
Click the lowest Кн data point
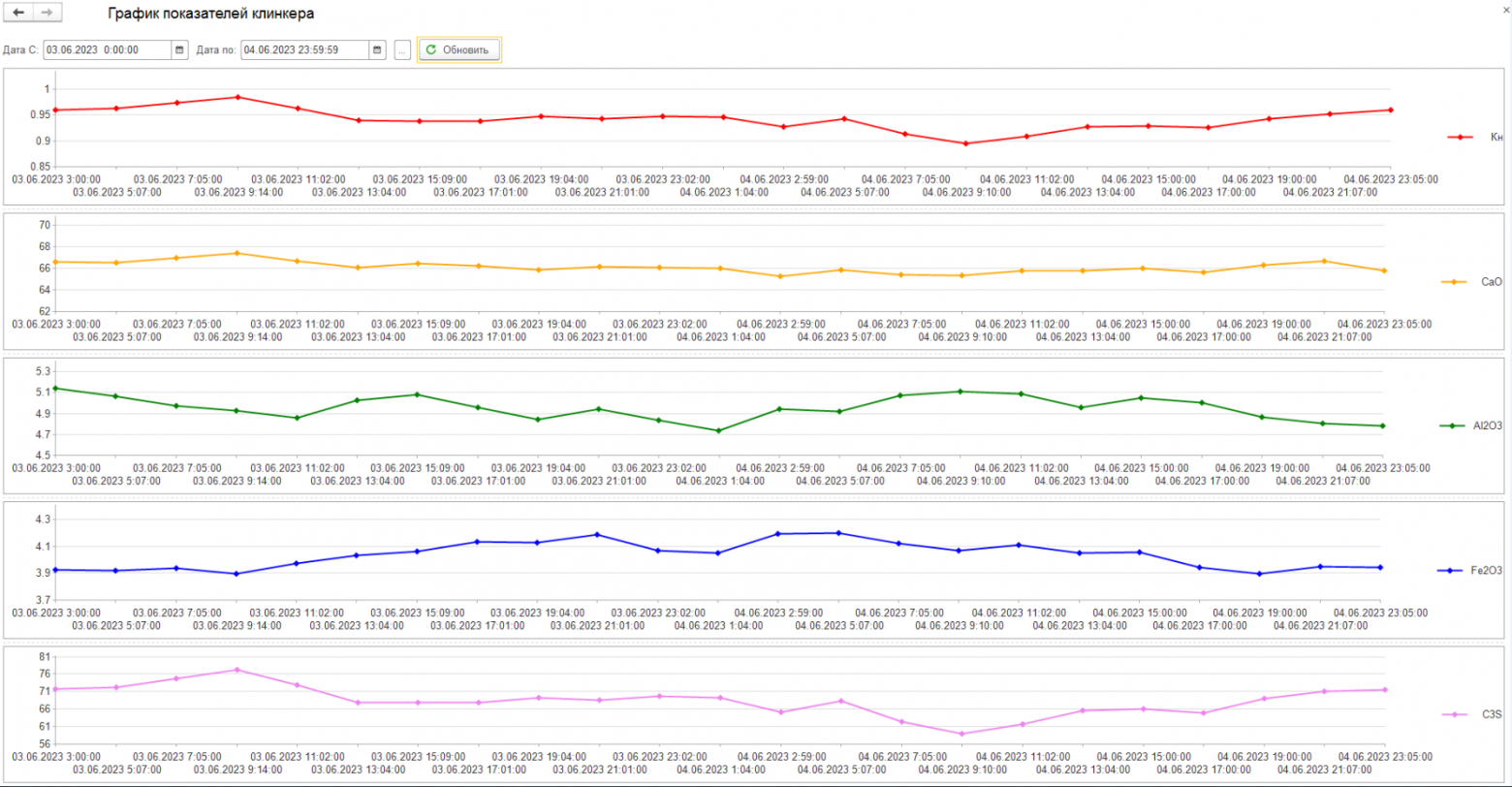click(x=964, y=143)
